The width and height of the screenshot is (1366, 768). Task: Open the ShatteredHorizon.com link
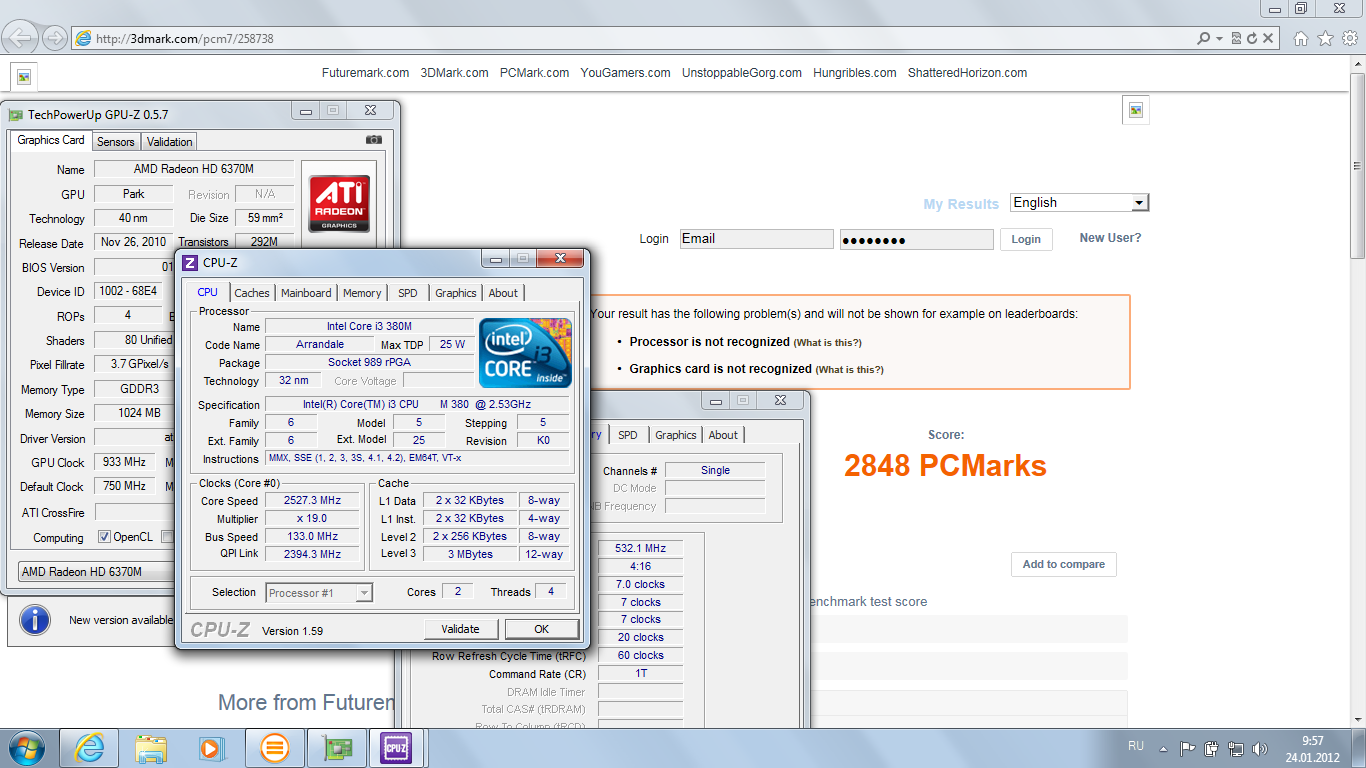coord(967,73)
